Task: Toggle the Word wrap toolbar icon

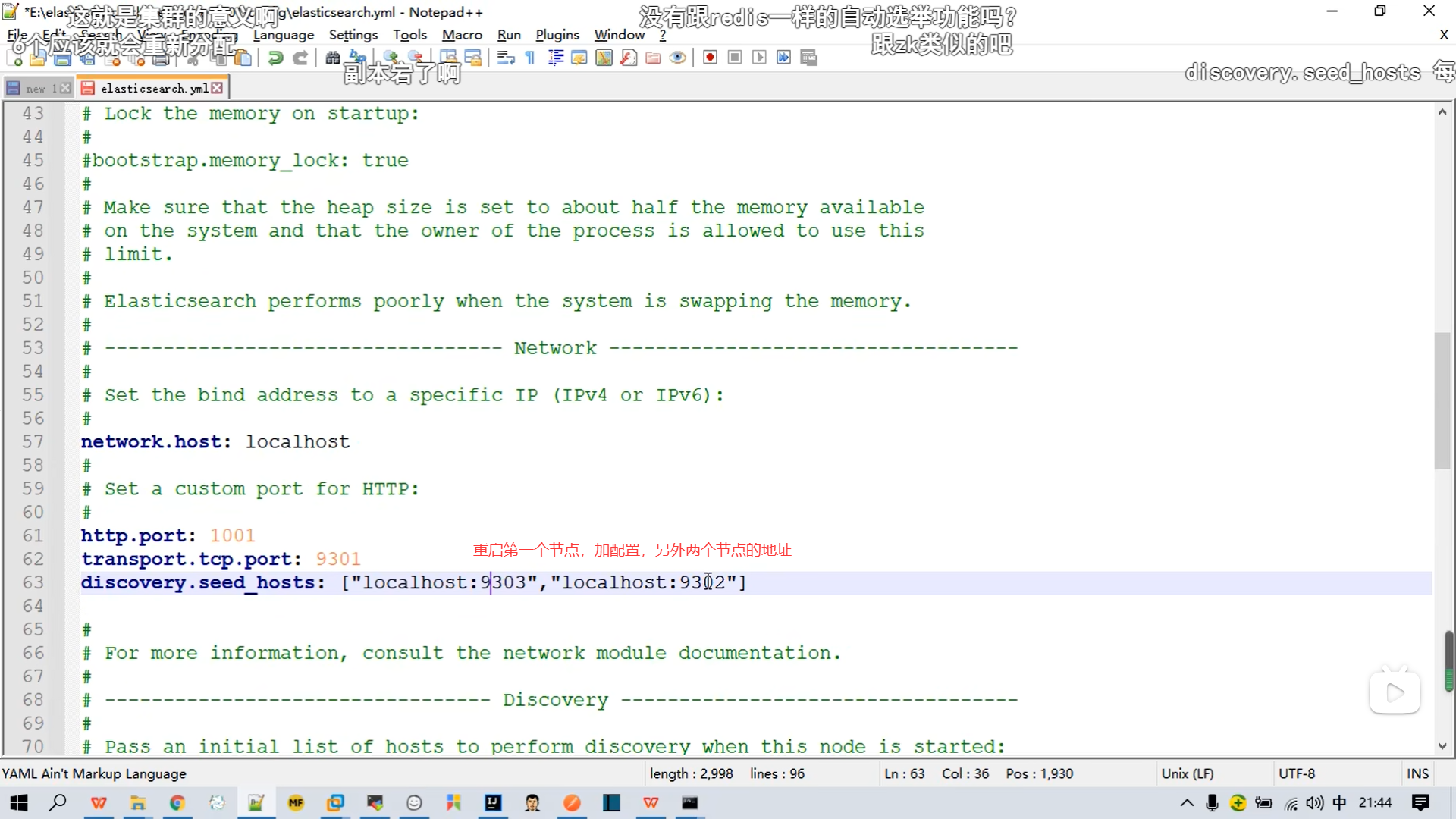Action: [x=506, y=58]
